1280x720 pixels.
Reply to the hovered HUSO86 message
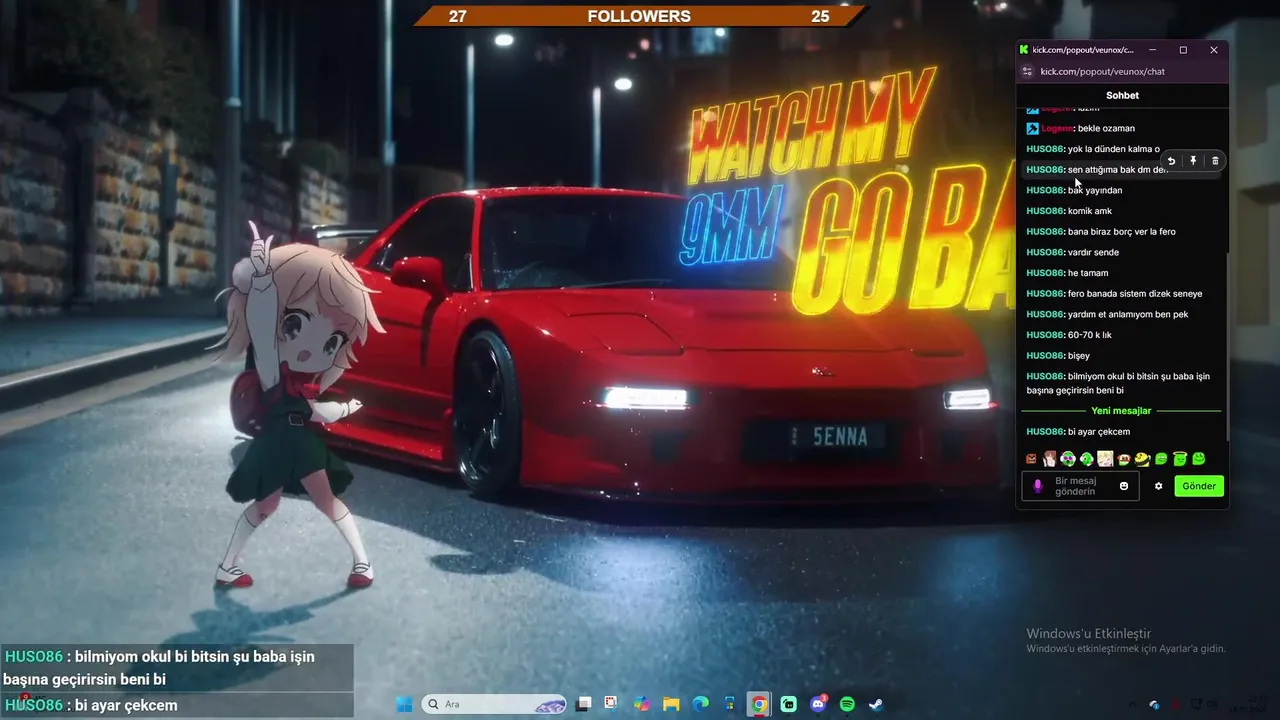pyautogui.click(x=1171, y=161)
